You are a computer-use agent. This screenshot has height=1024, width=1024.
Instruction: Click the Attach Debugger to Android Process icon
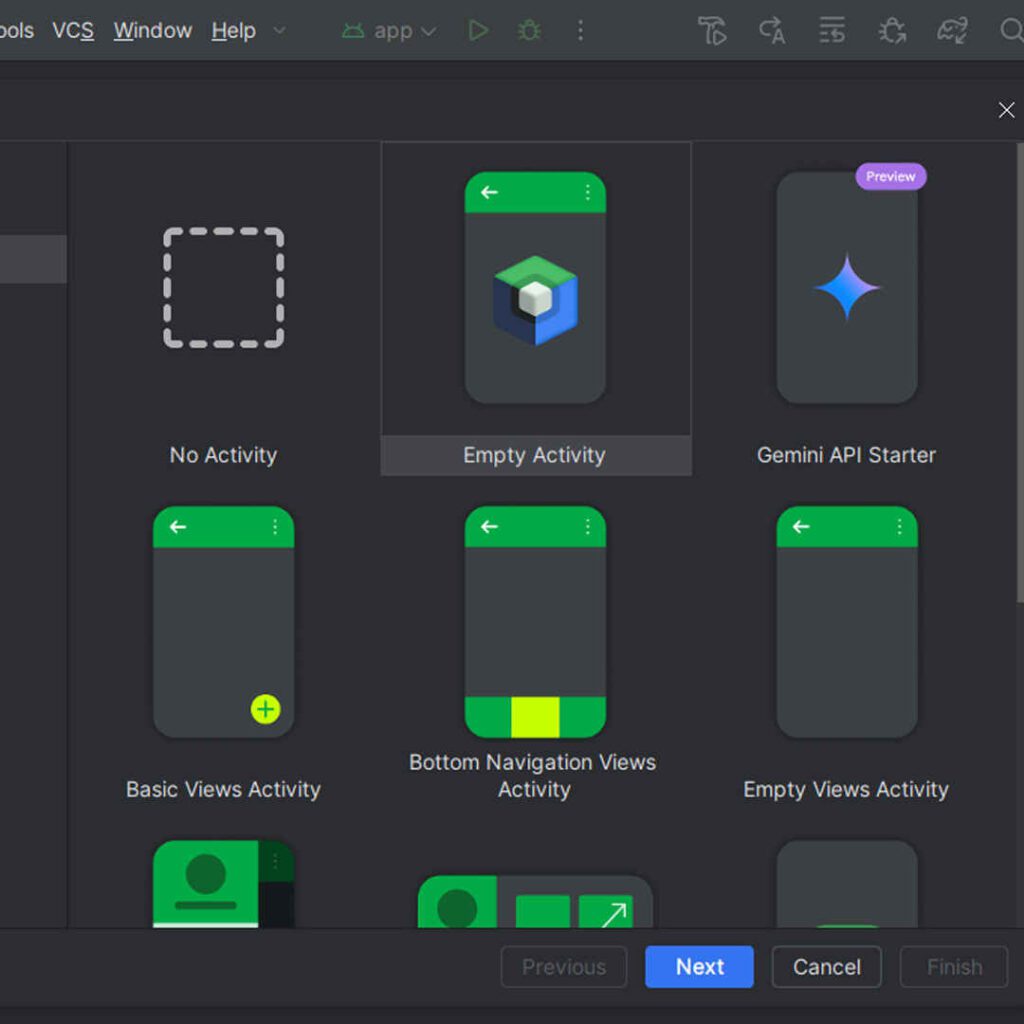891,31
